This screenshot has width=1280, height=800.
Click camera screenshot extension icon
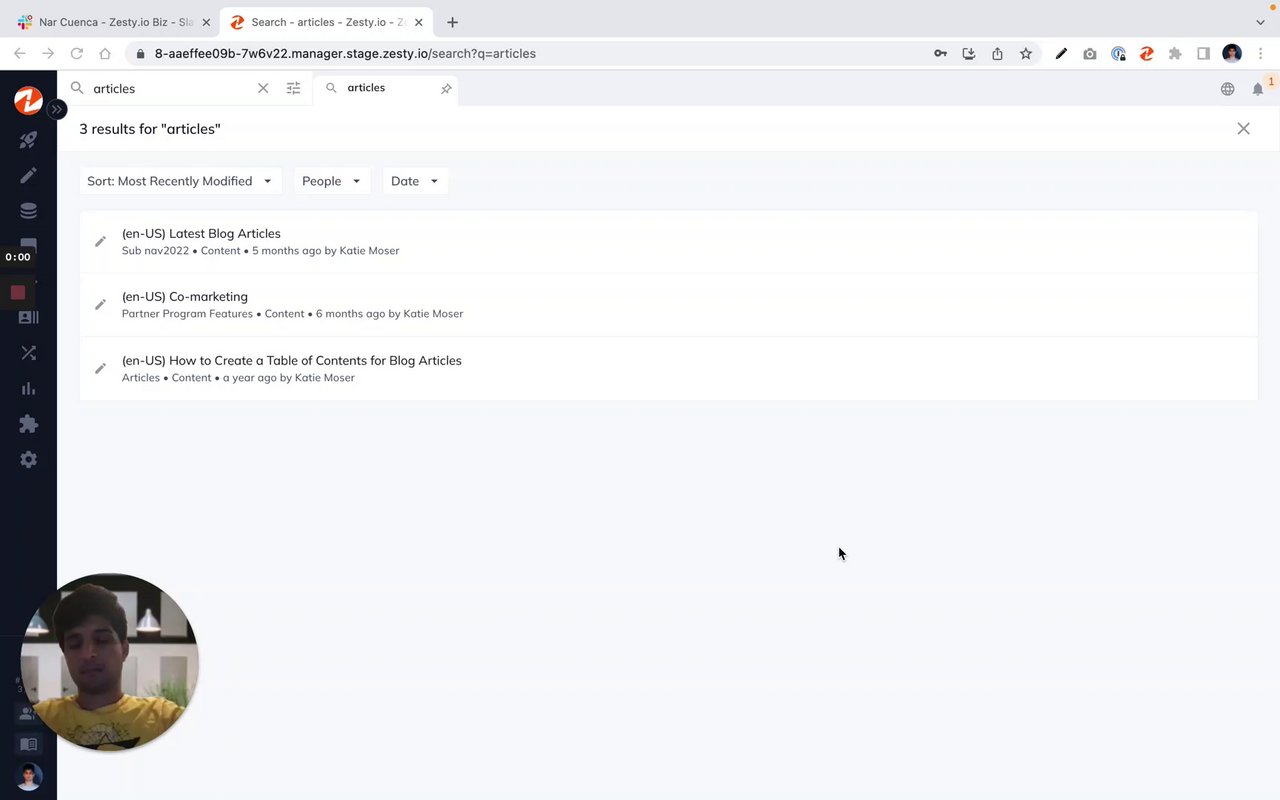[x=1090, y=54]
